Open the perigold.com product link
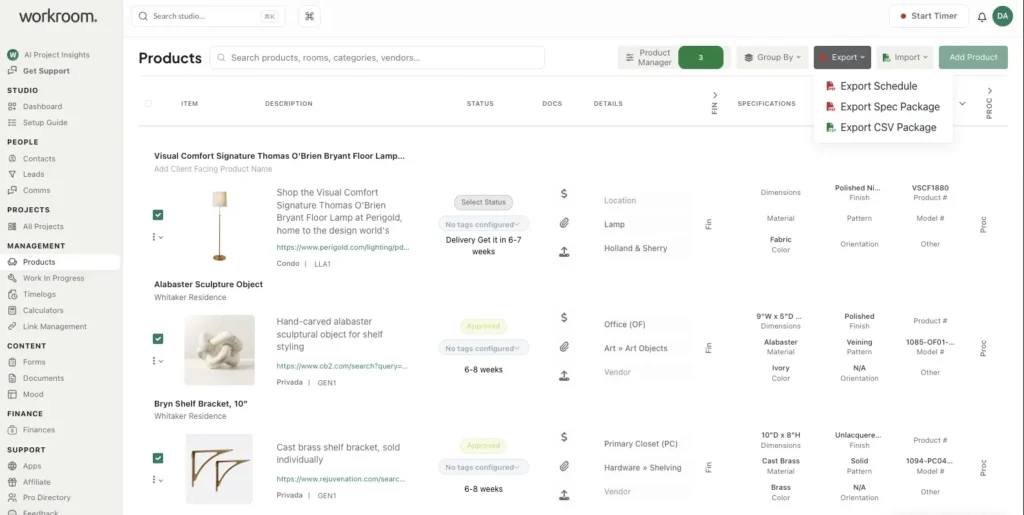1024x515 pixels. pos(343,248)
